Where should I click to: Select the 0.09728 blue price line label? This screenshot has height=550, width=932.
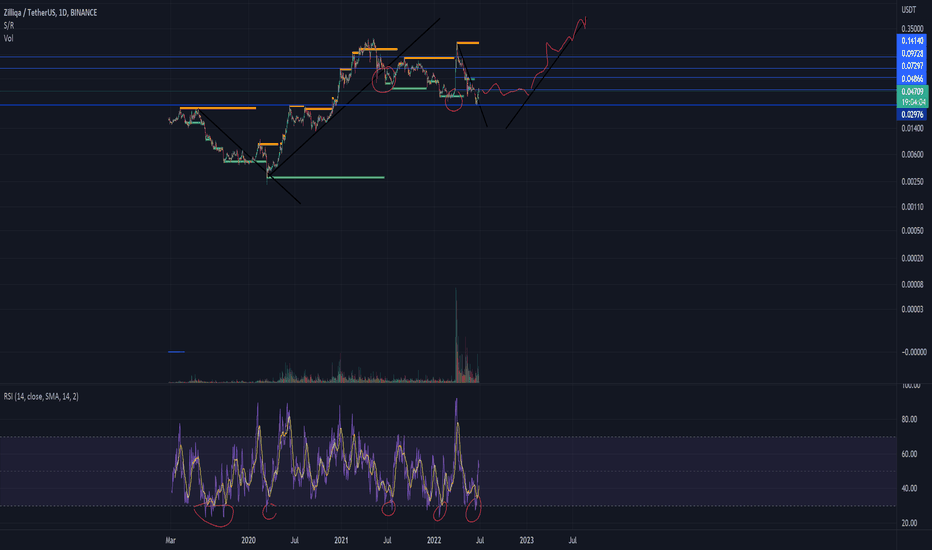click(912, 54)
